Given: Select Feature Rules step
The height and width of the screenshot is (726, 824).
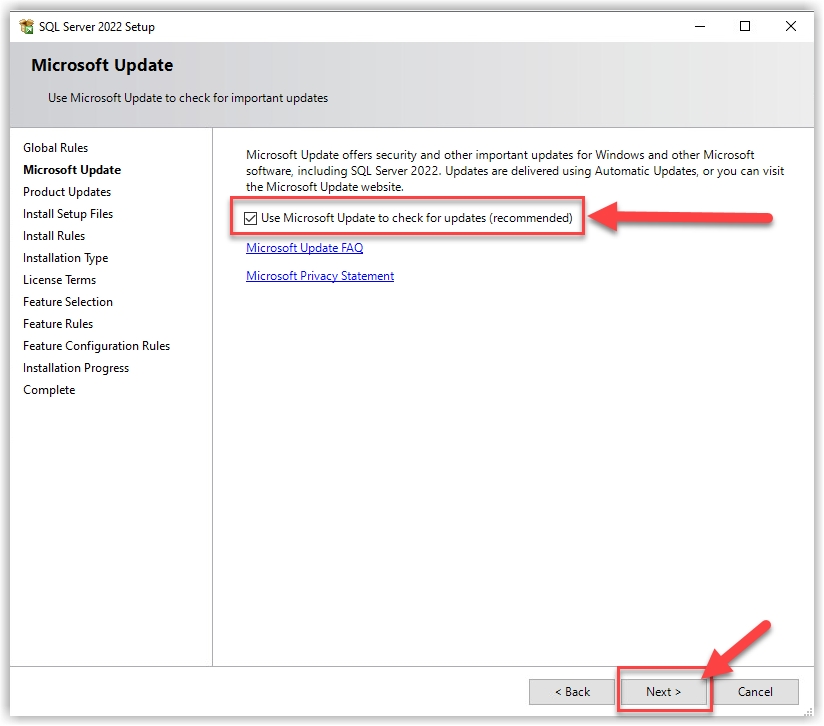Looking at the screenshot, I should tap(58, 324).
